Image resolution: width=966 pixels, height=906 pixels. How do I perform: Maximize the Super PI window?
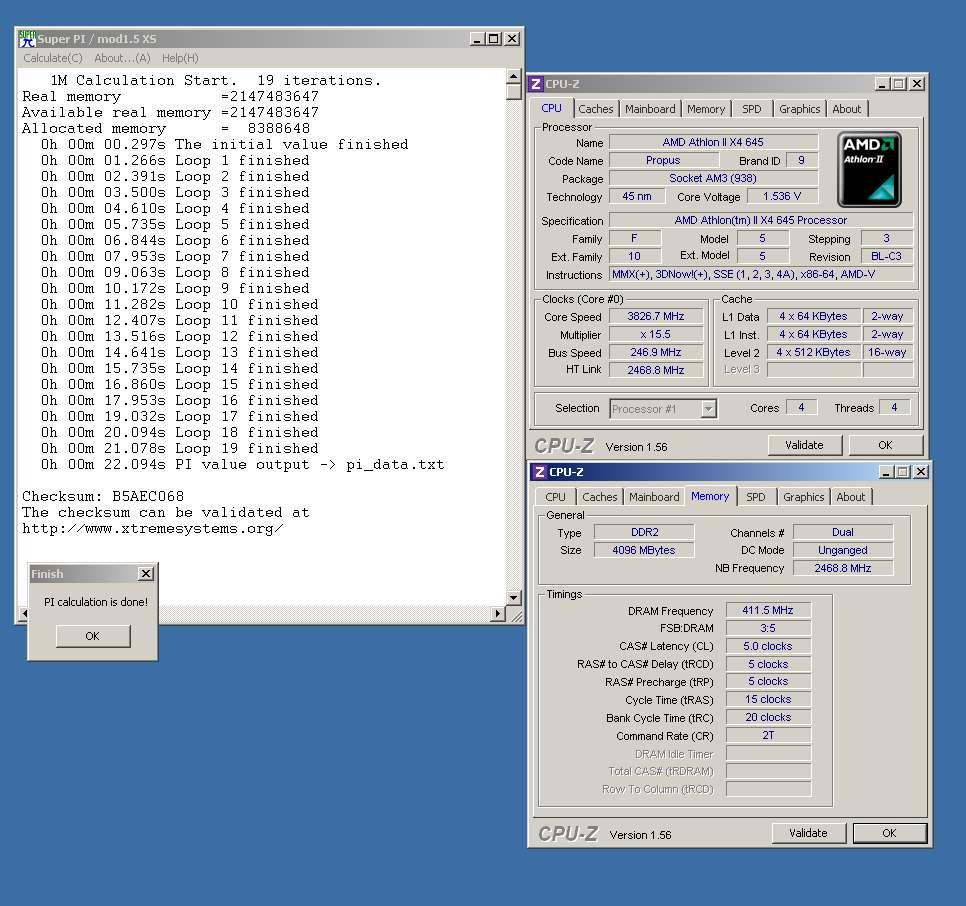pos(493,39)
